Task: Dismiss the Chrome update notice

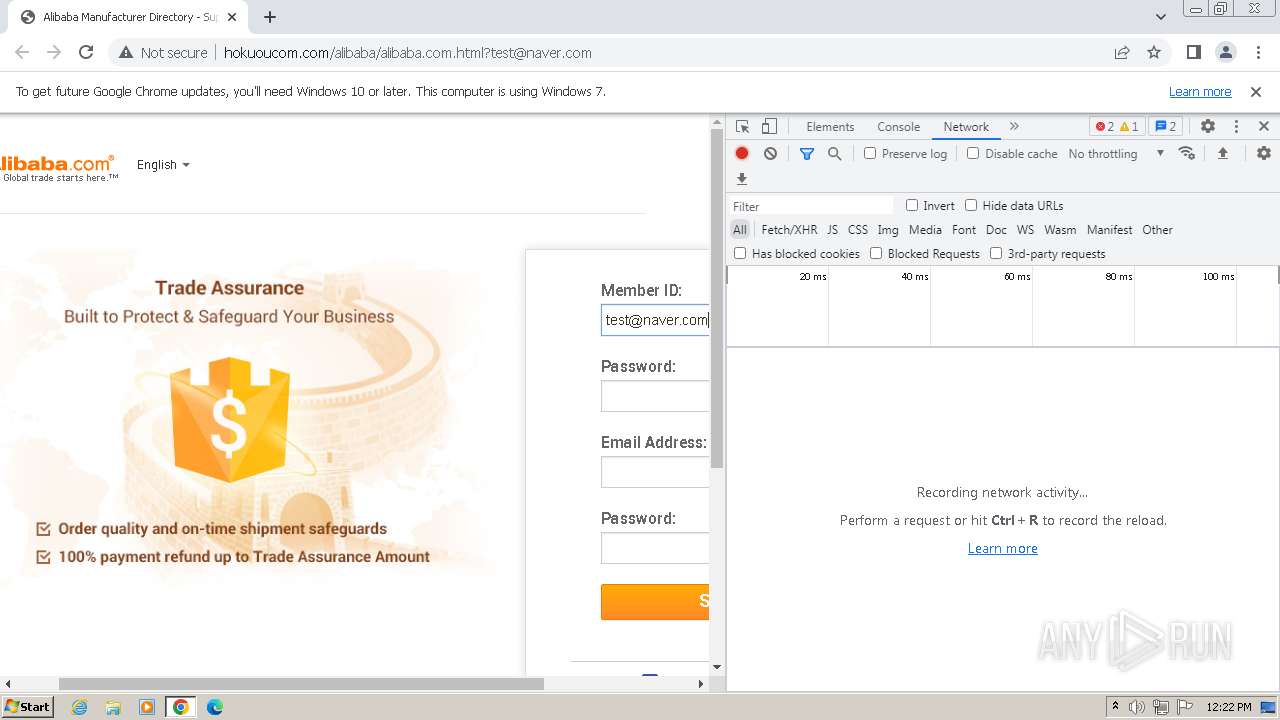Action: point(1256,91)
